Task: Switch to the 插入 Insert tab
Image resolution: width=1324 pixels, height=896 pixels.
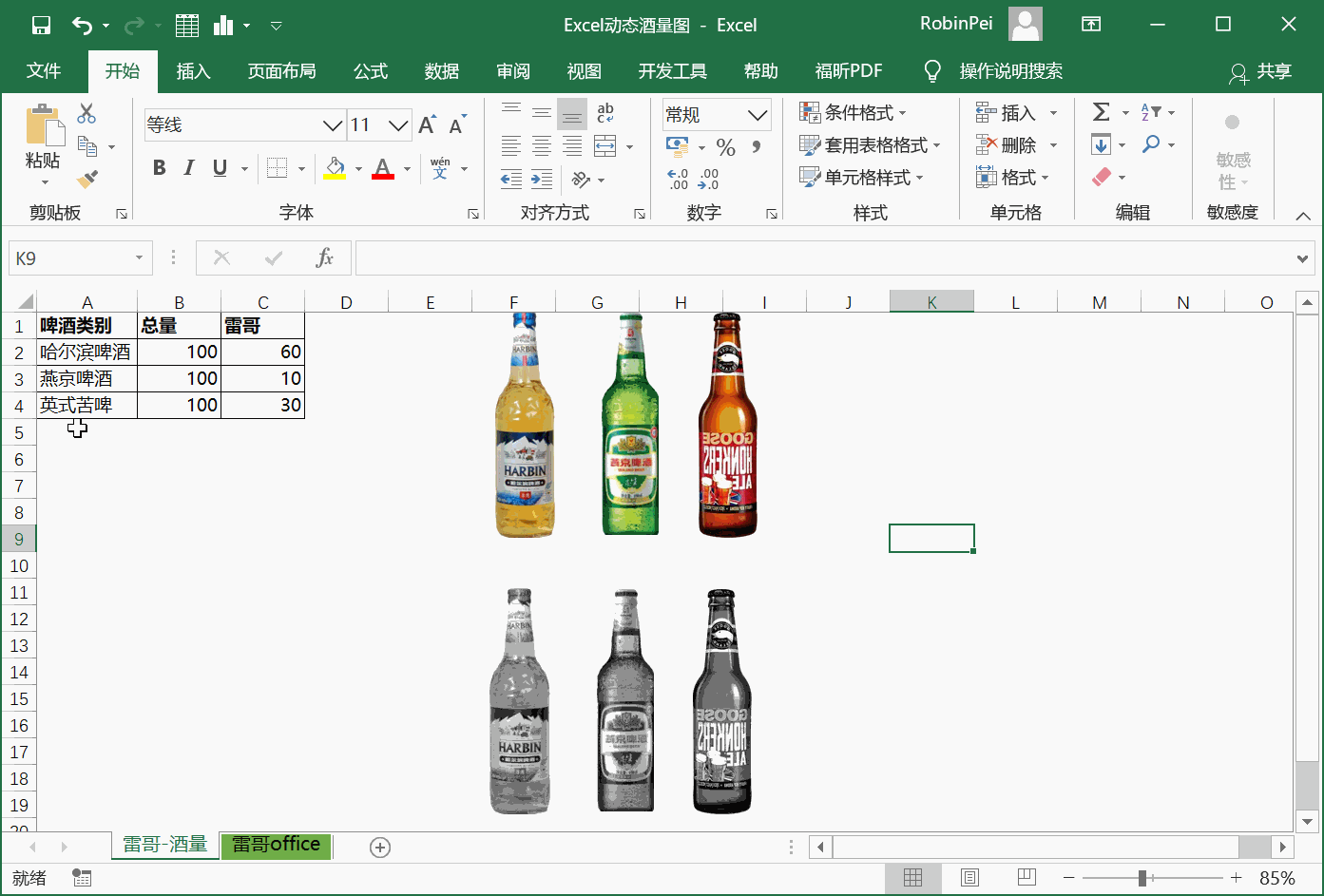Action: pos(193,71)
